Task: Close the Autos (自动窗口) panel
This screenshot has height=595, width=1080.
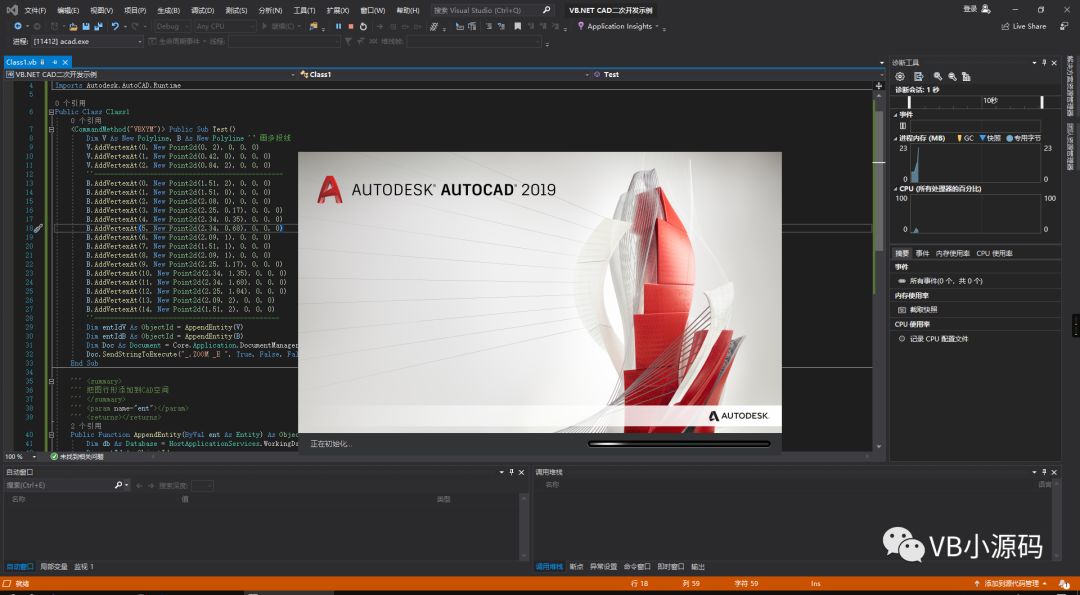Action: (x=521, y=472)
